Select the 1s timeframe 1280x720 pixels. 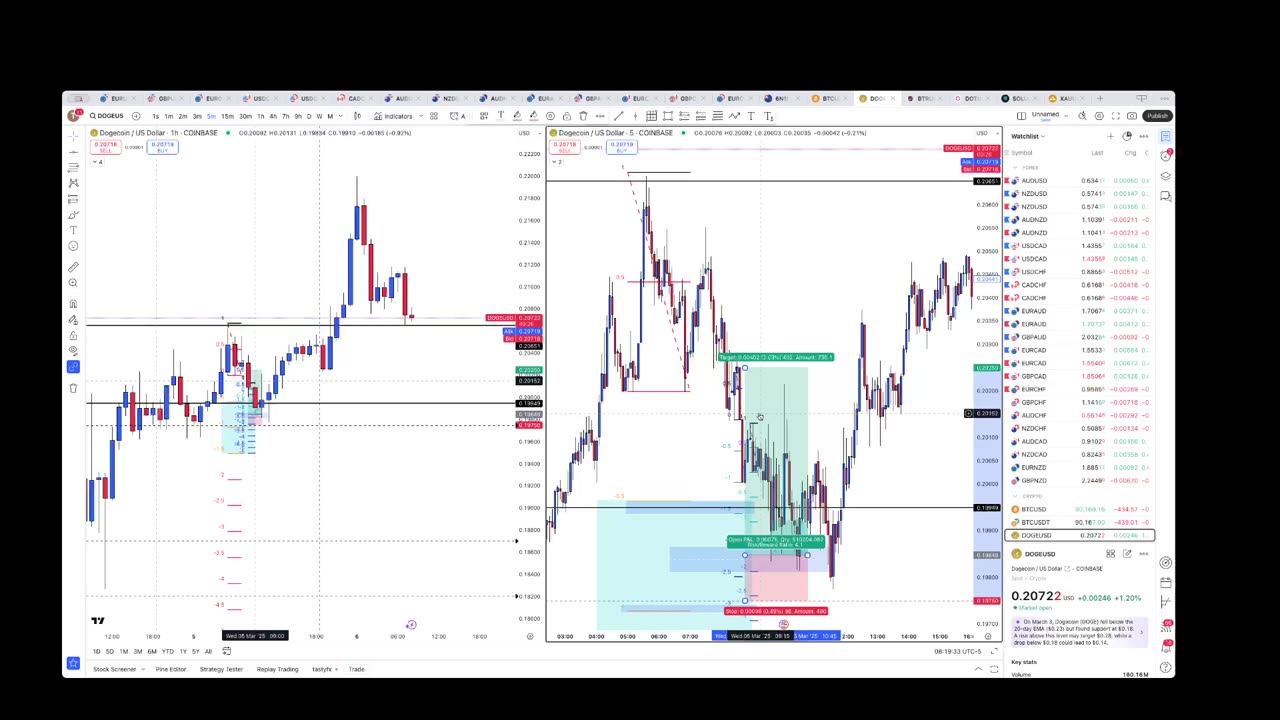click(155, 116)
